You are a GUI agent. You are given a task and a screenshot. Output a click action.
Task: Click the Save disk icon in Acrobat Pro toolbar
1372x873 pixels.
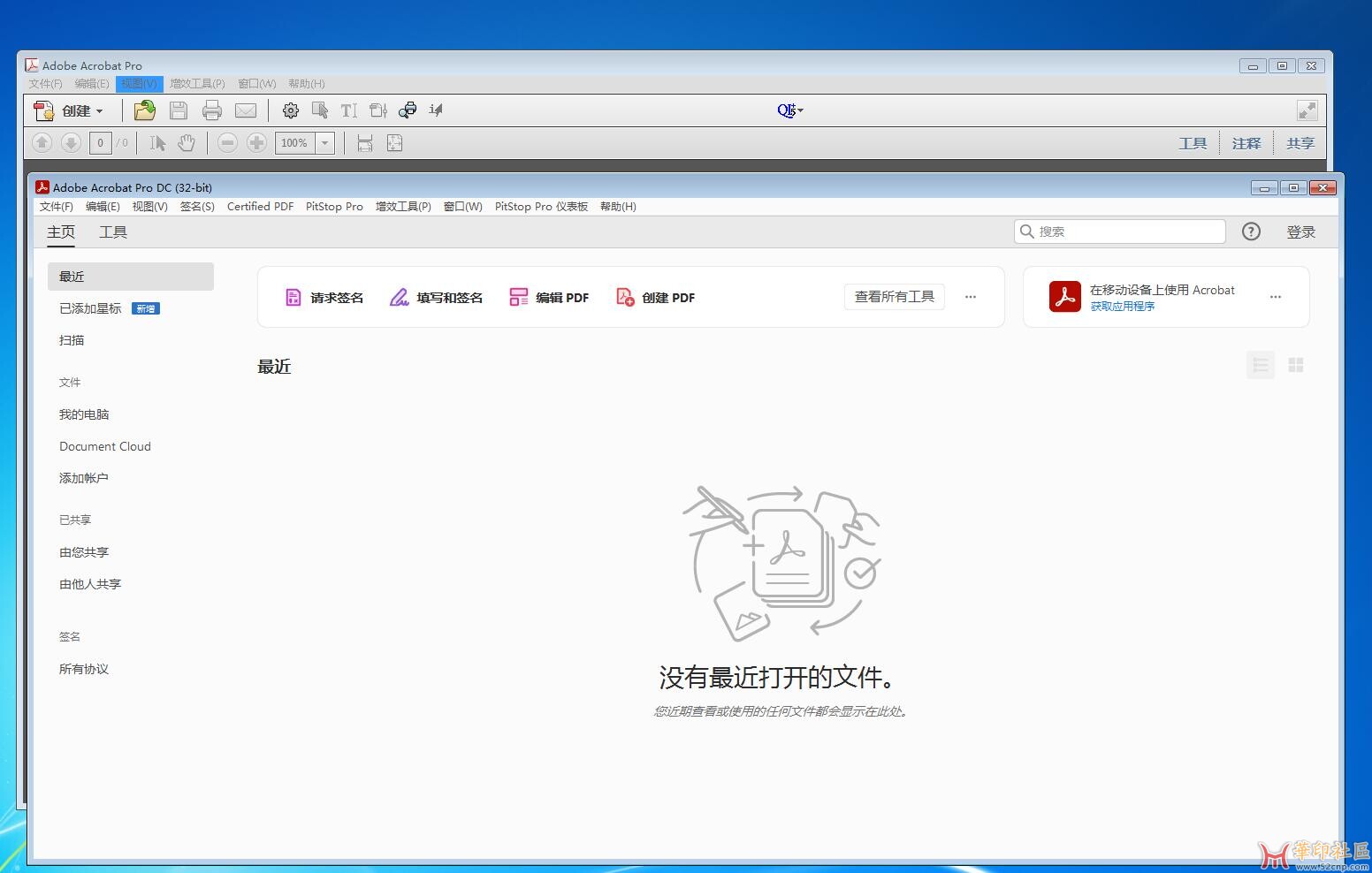point(179,110)
